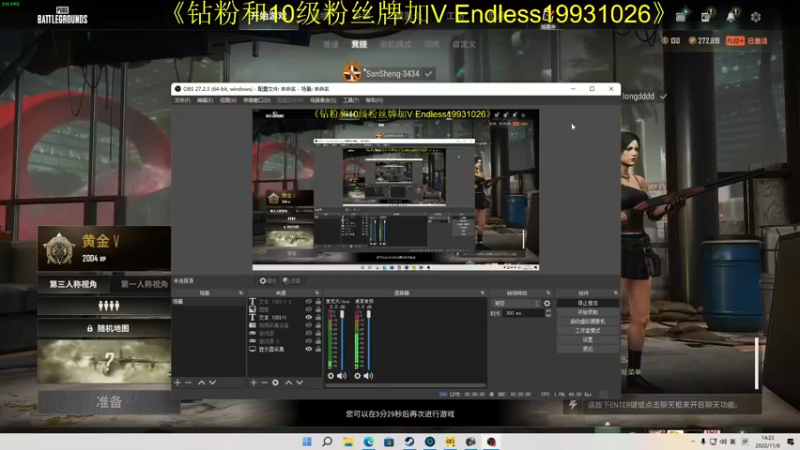
Task: Open the Scene Collection (S) menu in OBS
Action: click(x=323, y=101)
